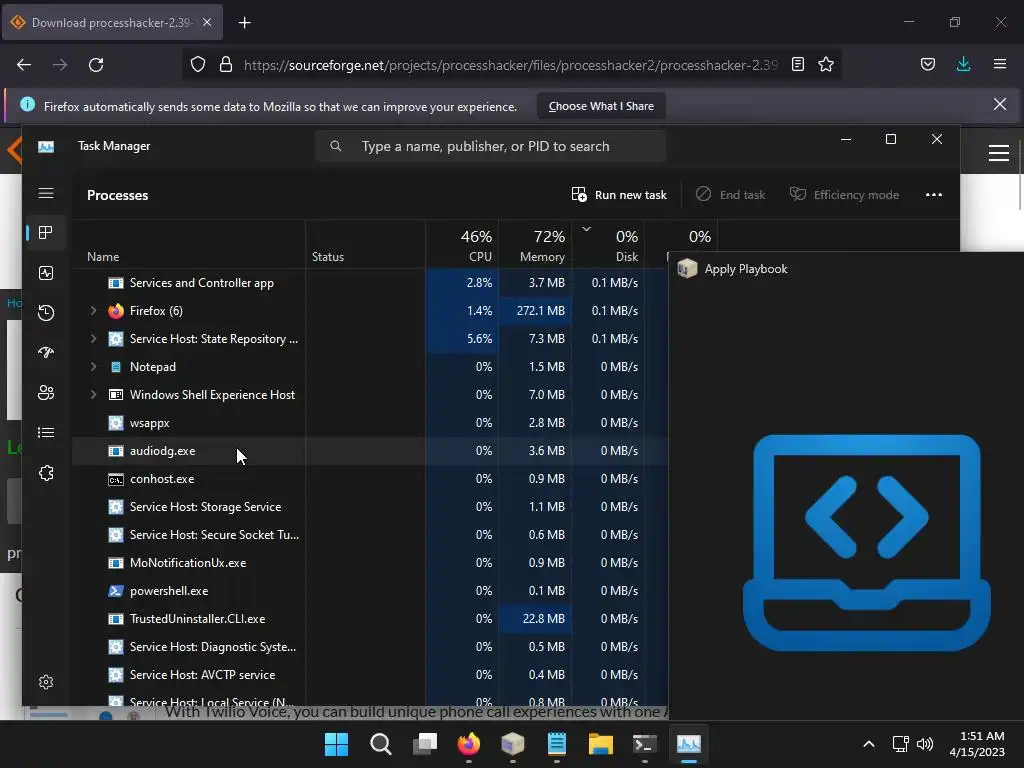The height and width of the screenshot is (768, 1024).
Task: Go back in Firefox
Action: [x=24, y=65]
